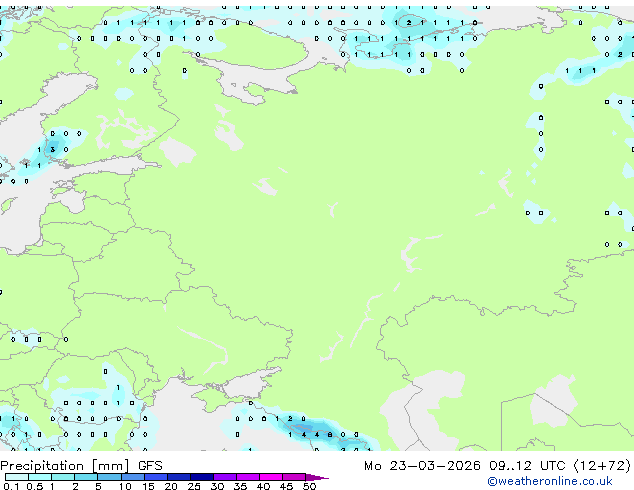Select the 30–35 mm purple legend swatch
The image size is (634, 490).
tap(225, 477)
